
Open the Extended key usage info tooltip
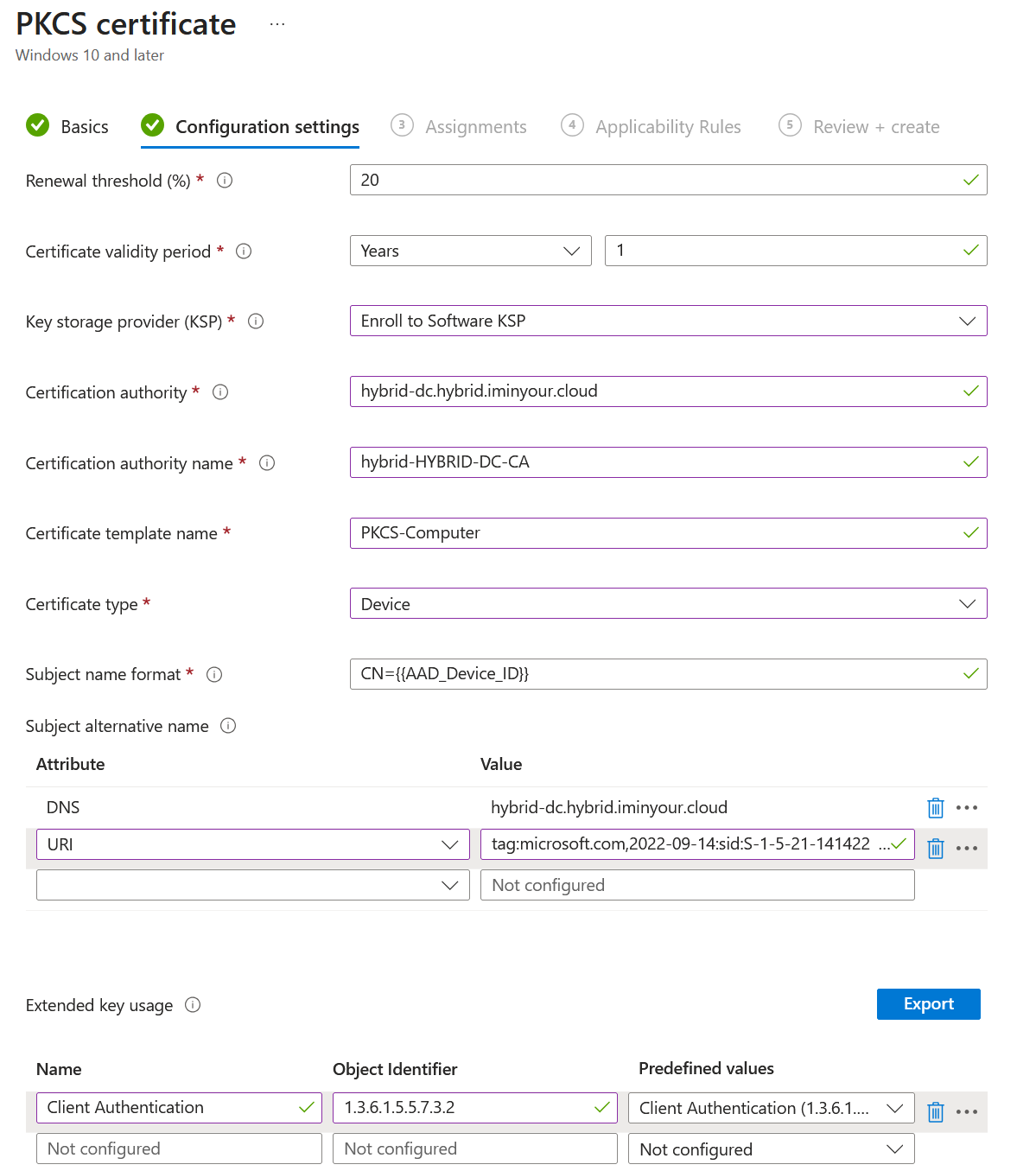[x=194, y=1005]
